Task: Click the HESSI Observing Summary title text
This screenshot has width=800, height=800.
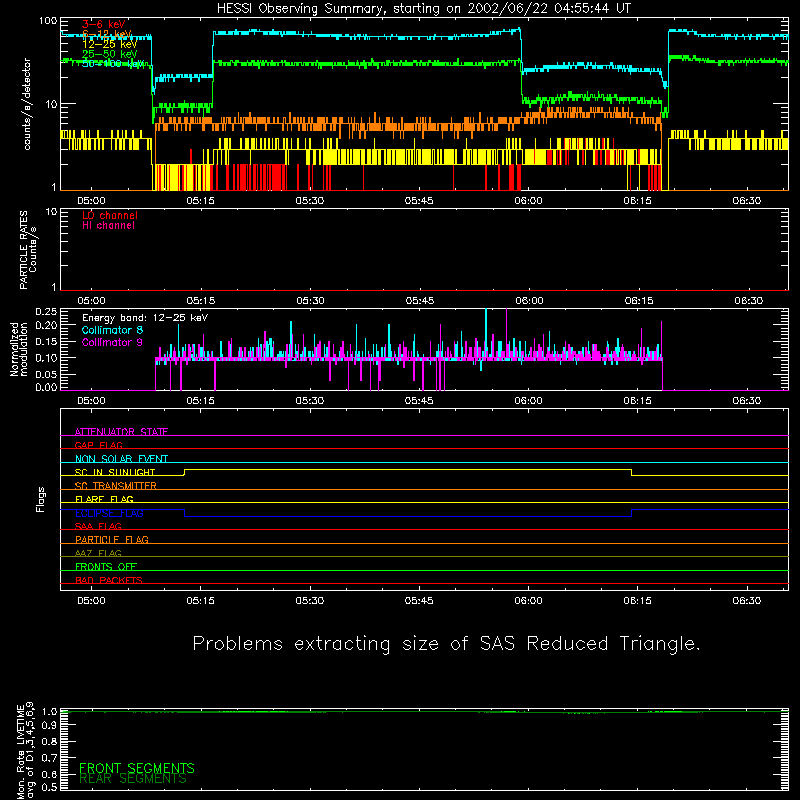Action: click(x=424, y=8)
